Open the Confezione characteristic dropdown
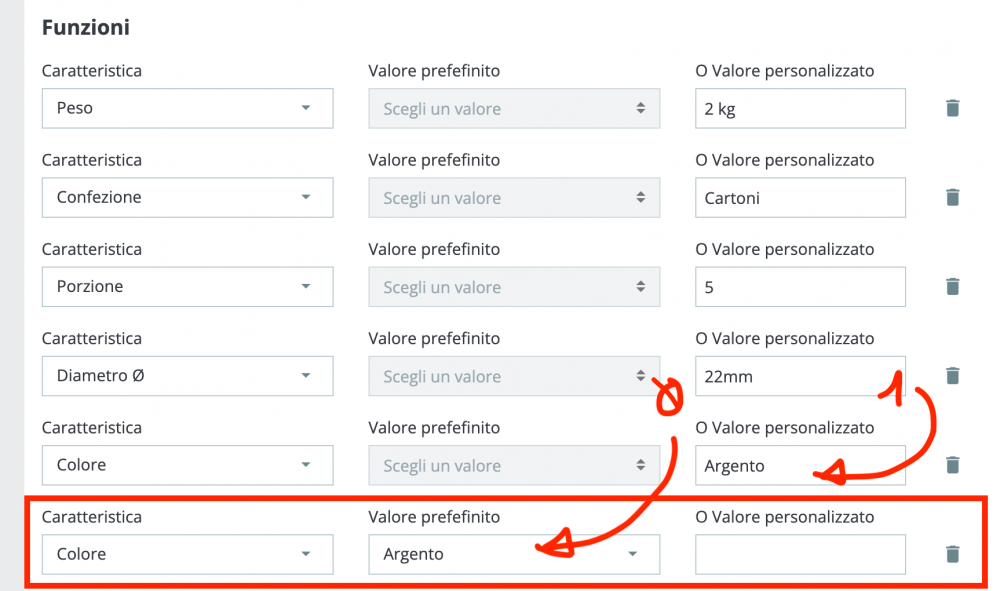The image size is (1000, 591). pos(187,197)
